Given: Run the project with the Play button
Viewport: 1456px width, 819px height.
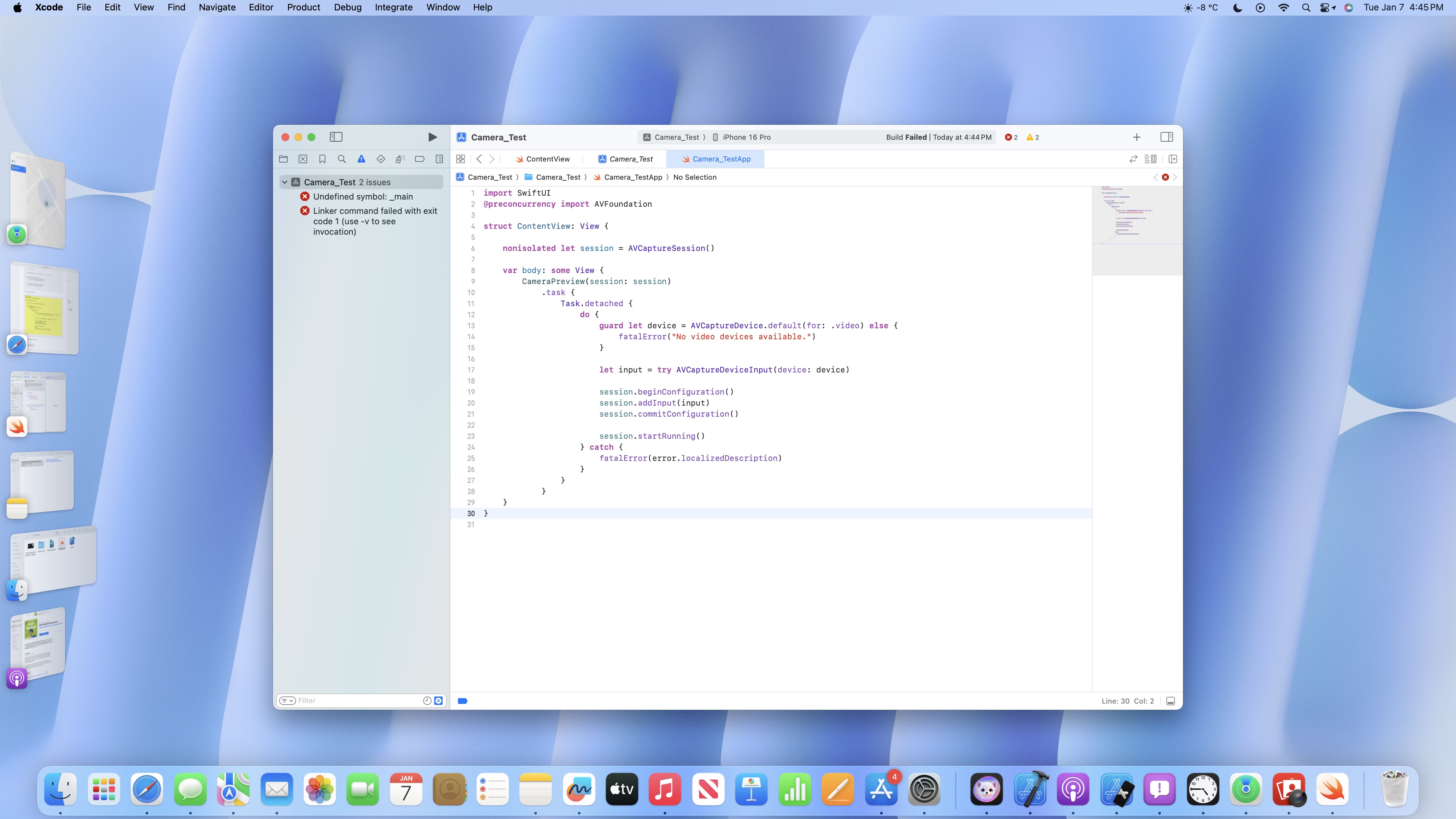Looking at the screenshot, I should [432, 137].
